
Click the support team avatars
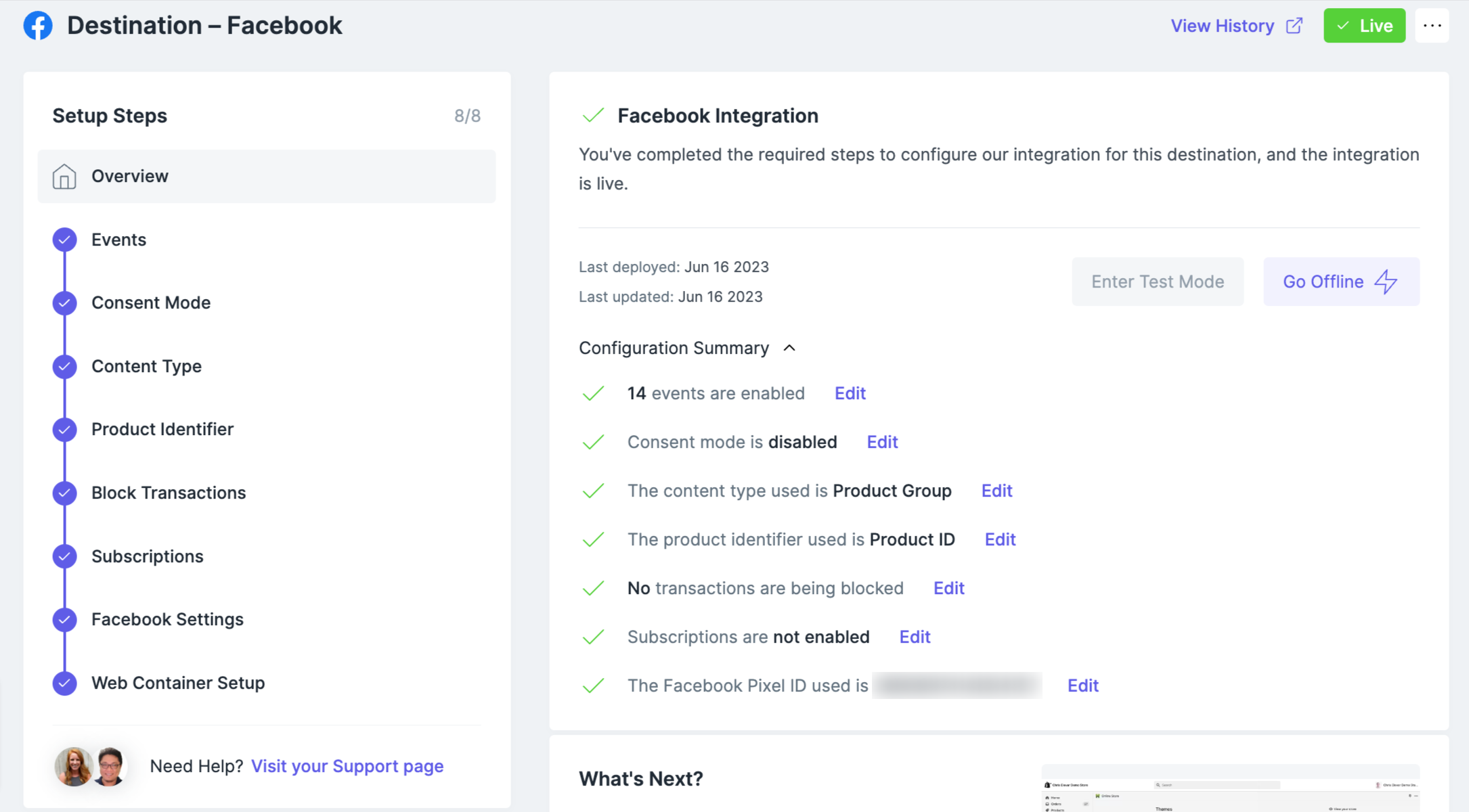click(91, 766)
